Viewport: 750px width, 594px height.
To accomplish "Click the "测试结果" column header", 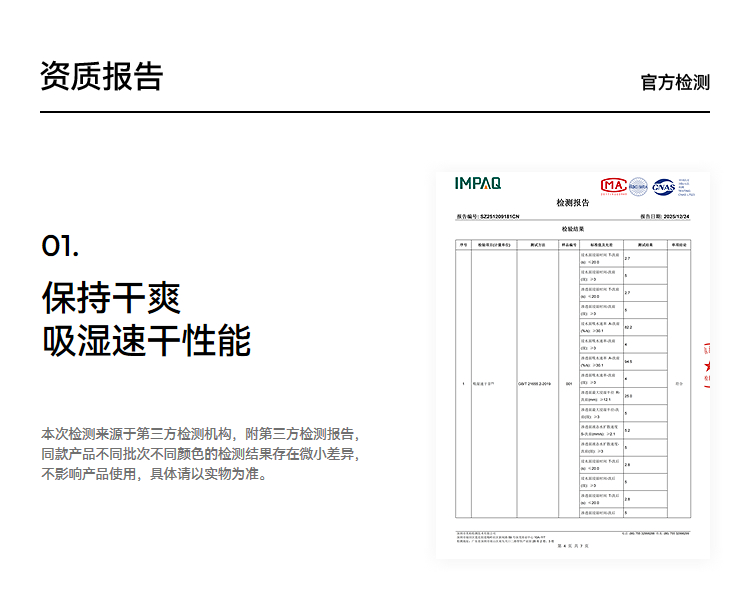I will point(645,245).
